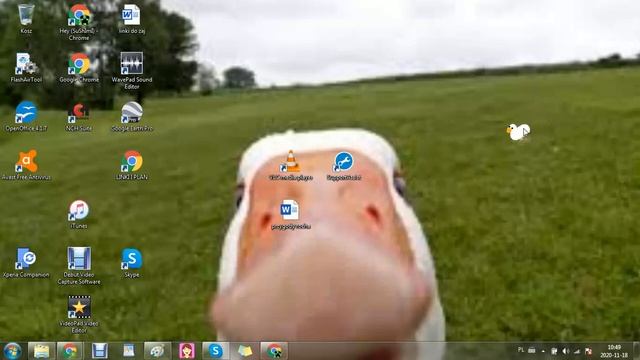This screenshot has height=360, width=640.
Task: Switch to Chrome via the taskbar button beside File Explorer
Action: pos(70,351)
